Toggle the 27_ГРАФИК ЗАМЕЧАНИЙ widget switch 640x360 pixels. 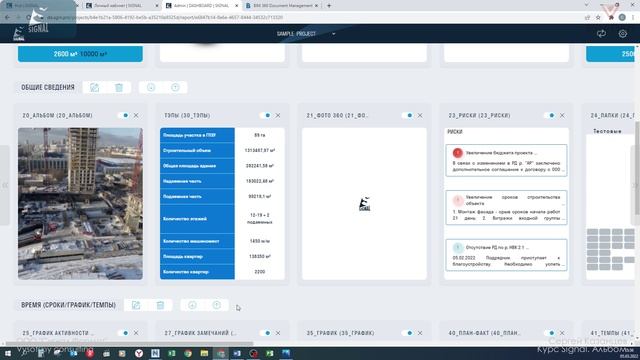266,333
